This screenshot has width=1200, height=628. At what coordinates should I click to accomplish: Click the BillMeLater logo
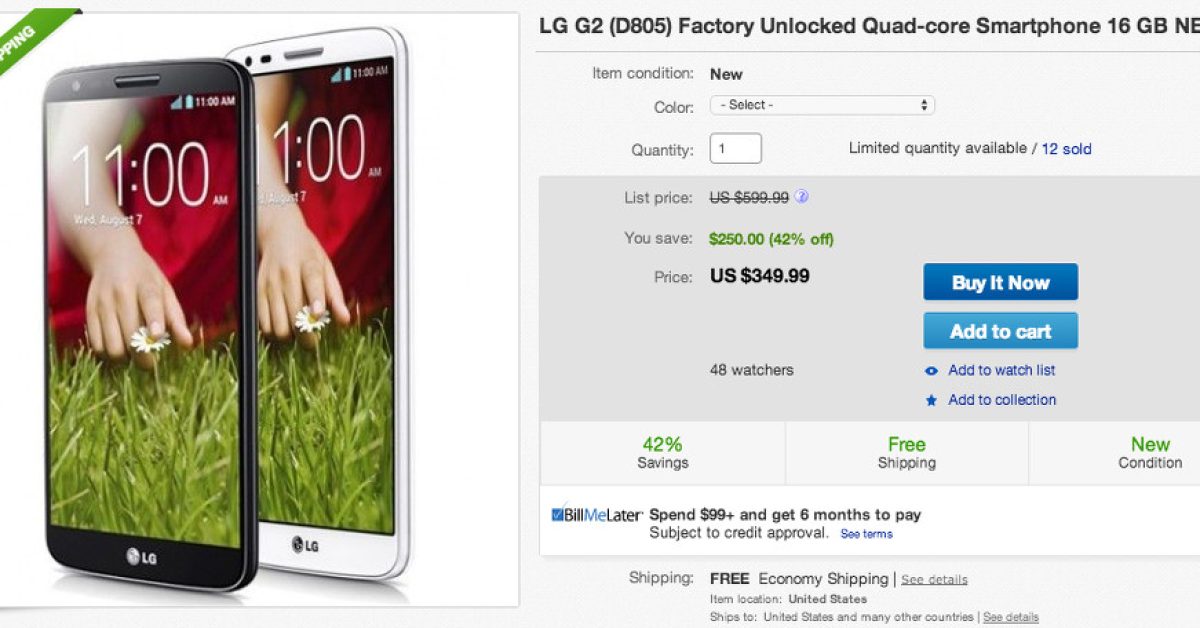coord(596,515)
